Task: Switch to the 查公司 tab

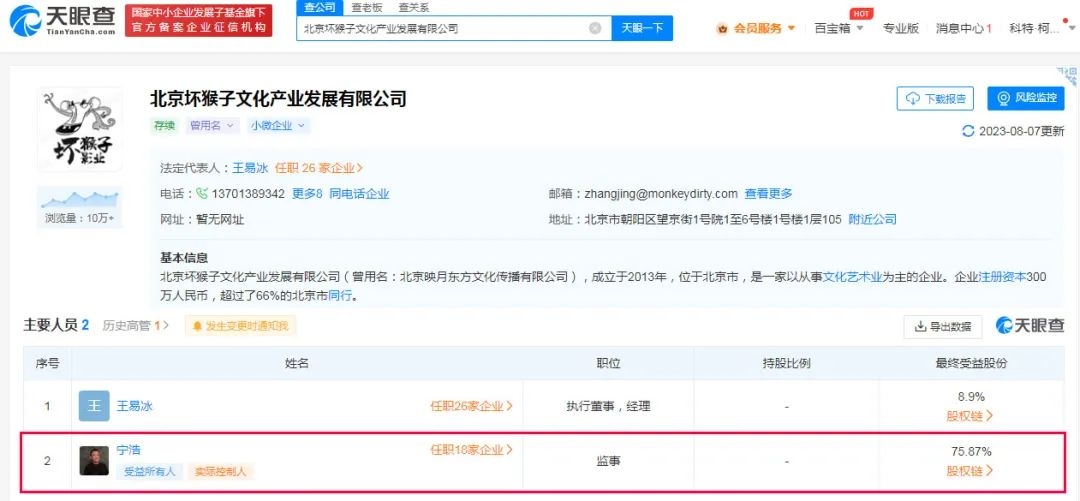Action: point(320,8)
